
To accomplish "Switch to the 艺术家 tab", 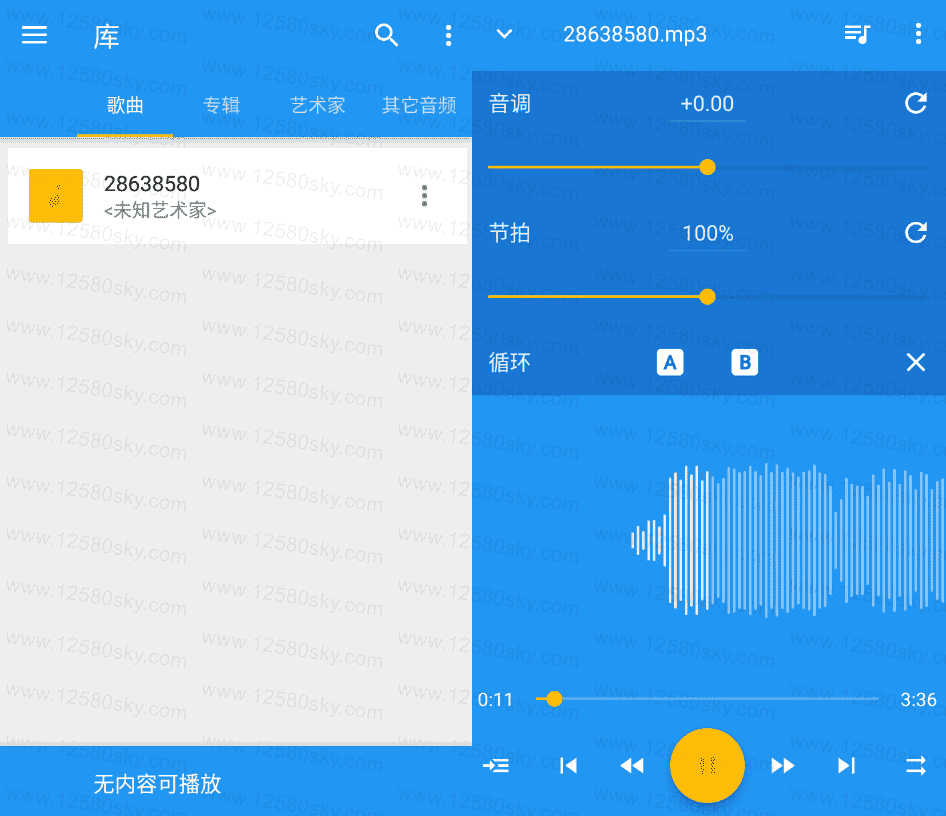I will pyautogui.click(x=318, y=105).
